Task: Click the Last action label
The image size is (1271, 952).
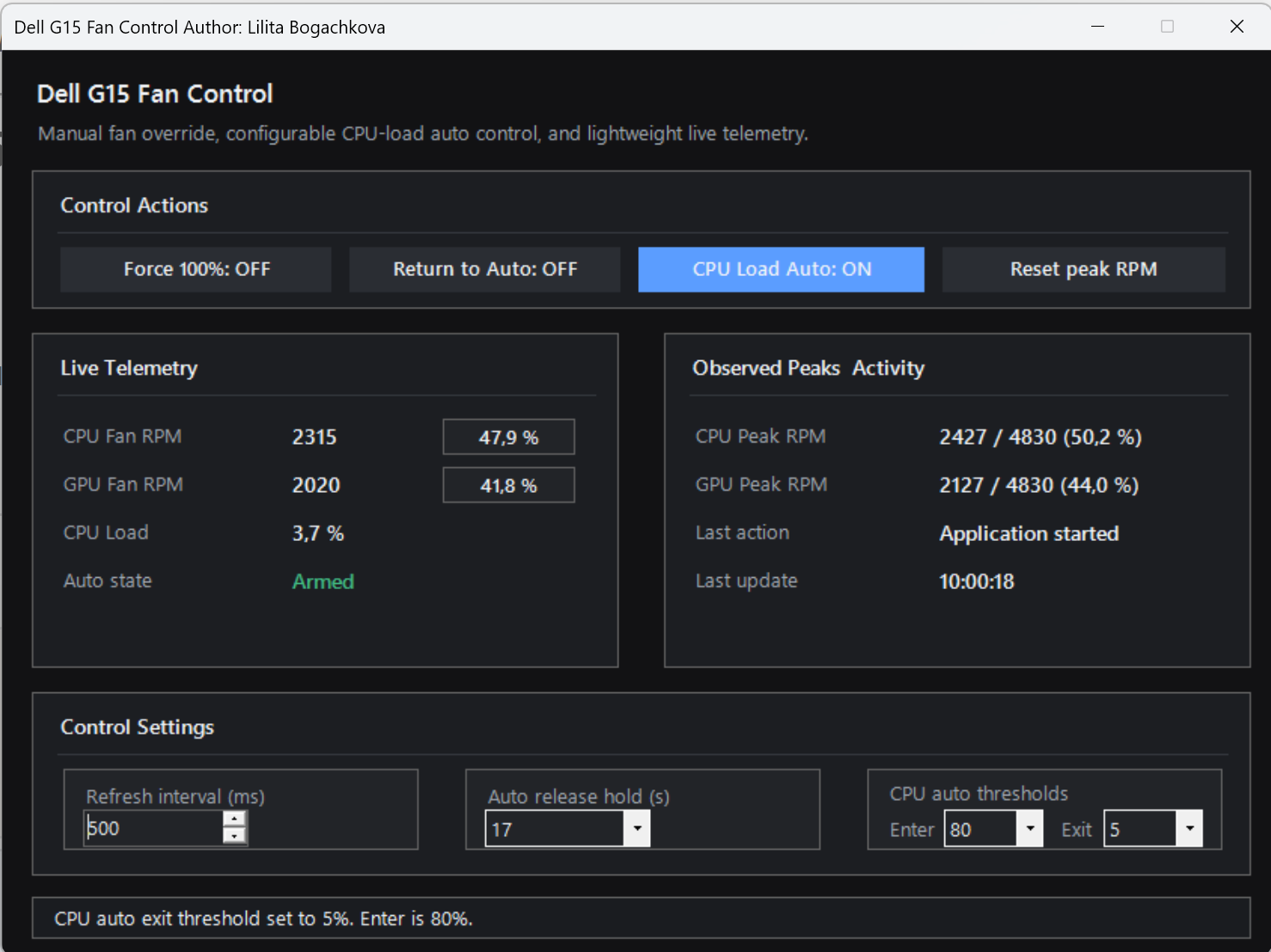Action: click(742, 532)
